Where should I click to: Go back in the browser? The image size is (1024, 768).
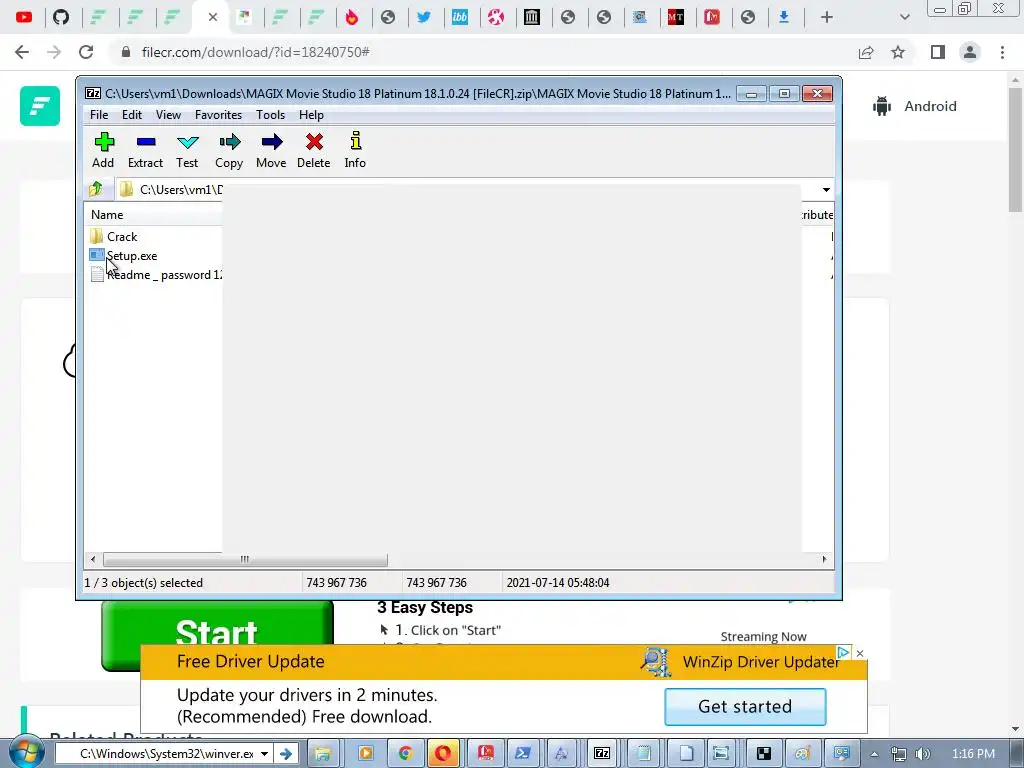(x=22, y=52)
